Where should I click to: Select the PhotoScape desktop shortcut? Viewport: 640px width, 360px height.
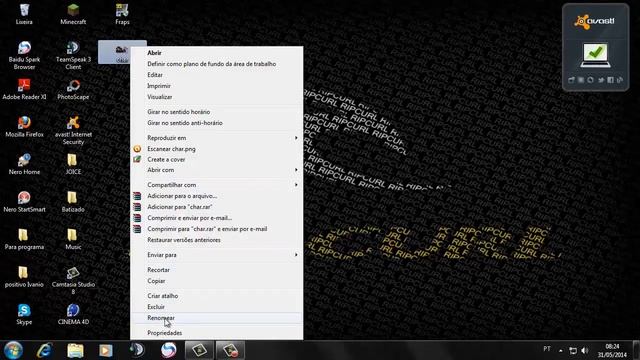(73, 89)
